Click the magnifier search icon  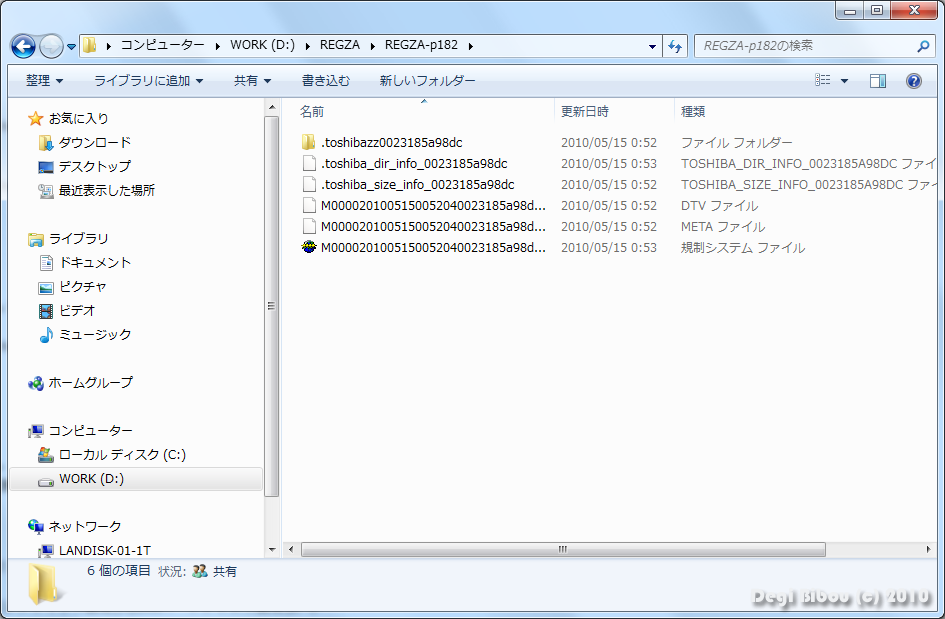point(923,46)
